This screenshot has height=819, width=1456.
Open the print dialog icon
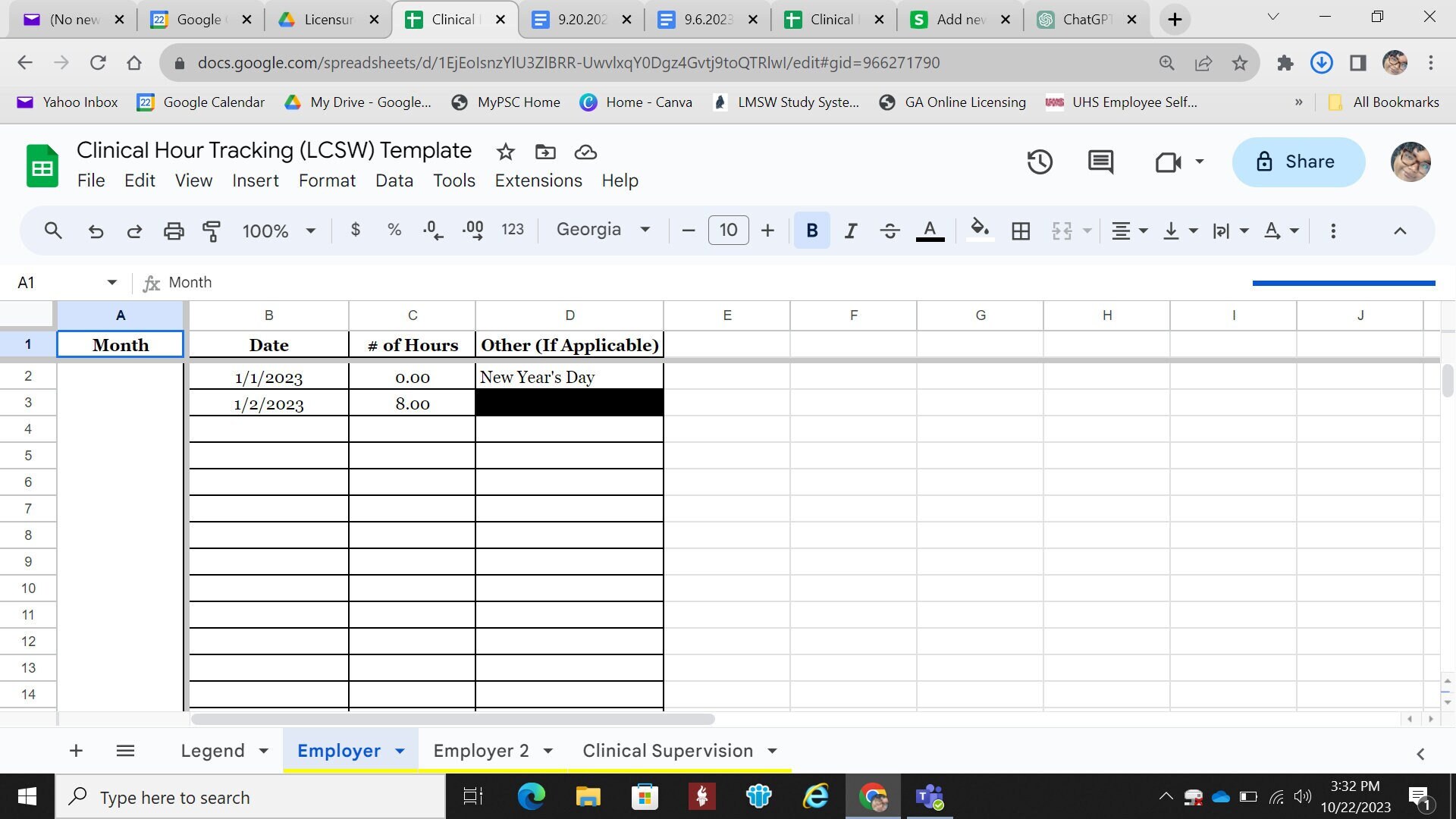174,230
